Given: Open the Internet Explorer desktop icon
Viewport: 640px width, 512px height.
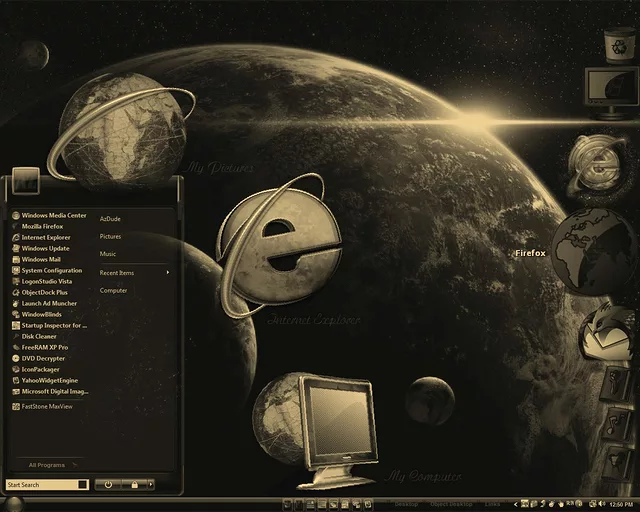Looking at the screenshot, I should pos(279,243).
